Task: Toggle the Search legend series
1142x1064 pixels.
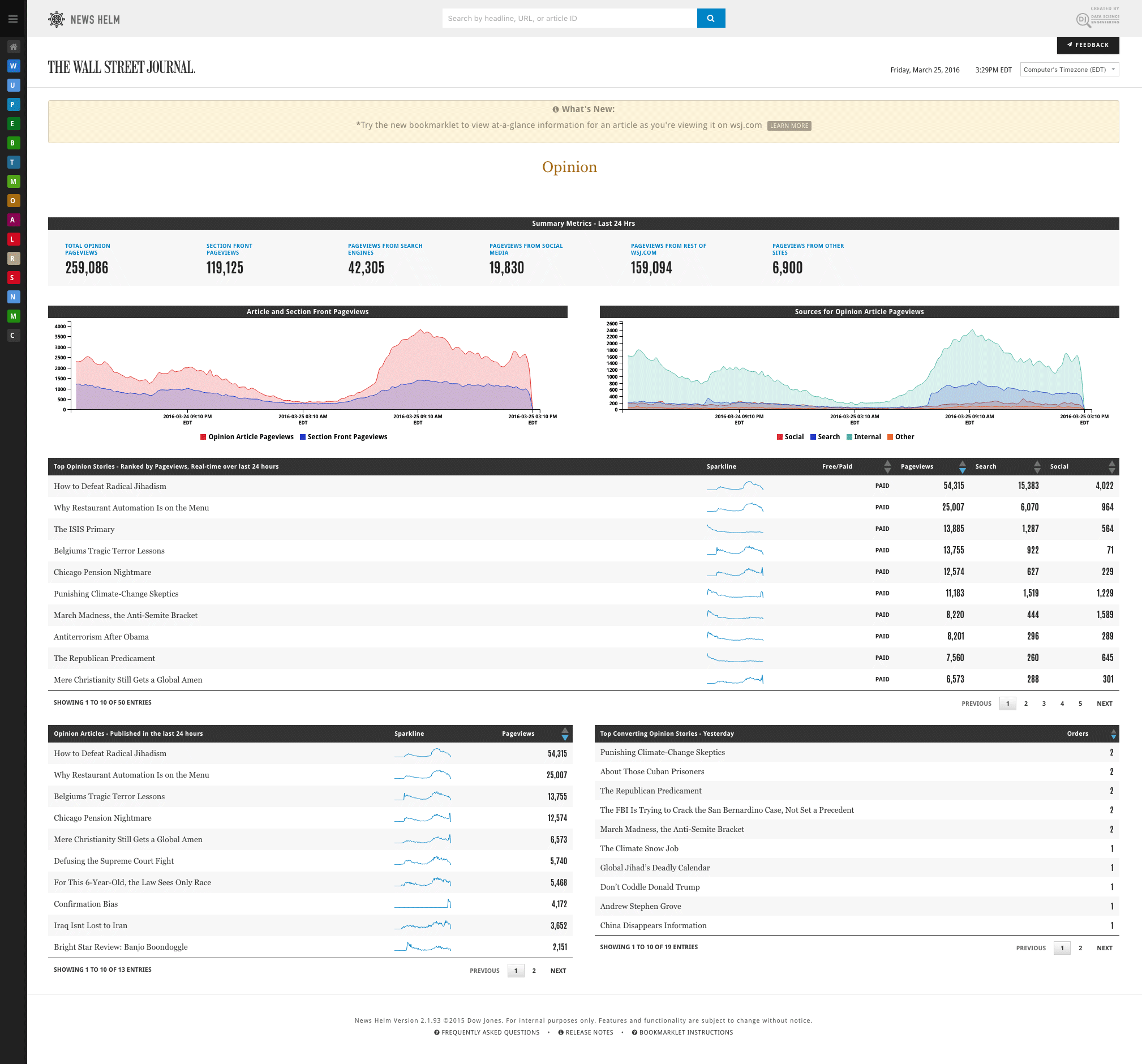Action: tap(825, 437)
